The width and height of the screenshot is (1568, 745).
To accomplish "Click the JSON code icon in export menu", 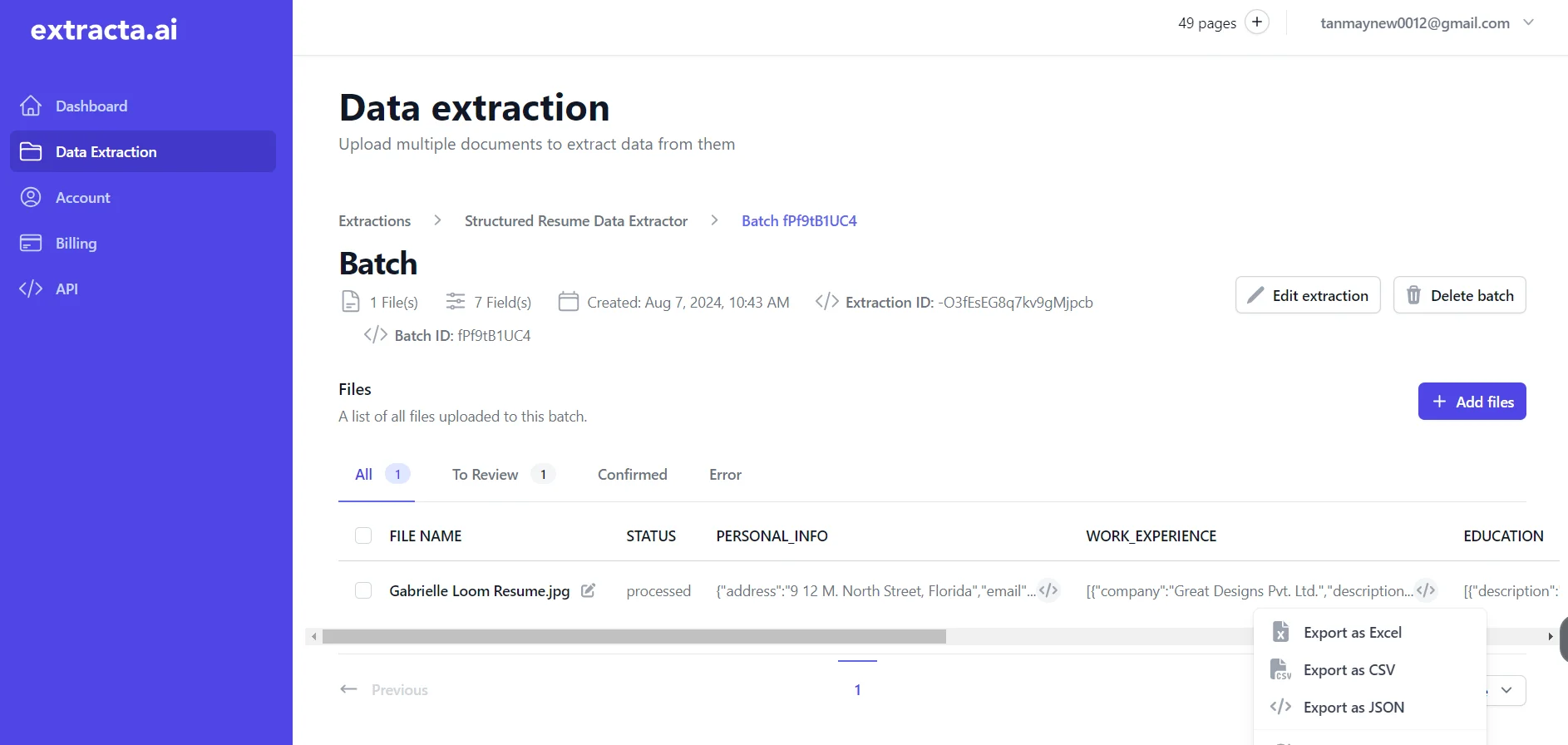I will [x=1281, y=707].
